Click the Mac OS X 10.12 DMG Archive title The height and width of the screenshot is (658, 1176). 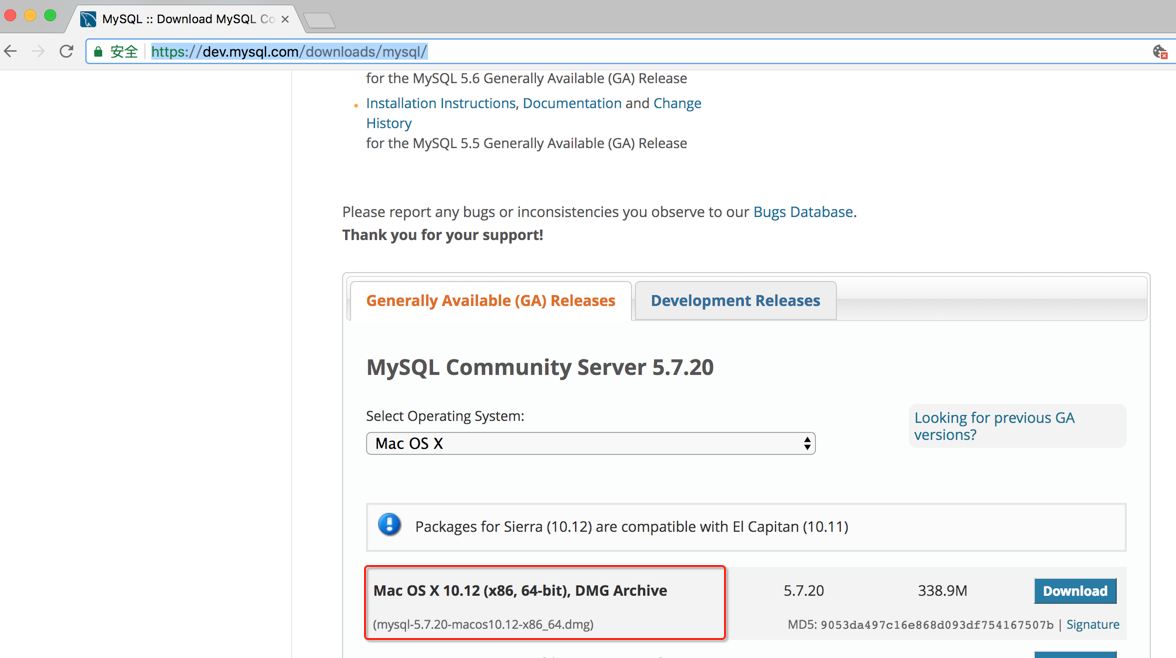520,590
